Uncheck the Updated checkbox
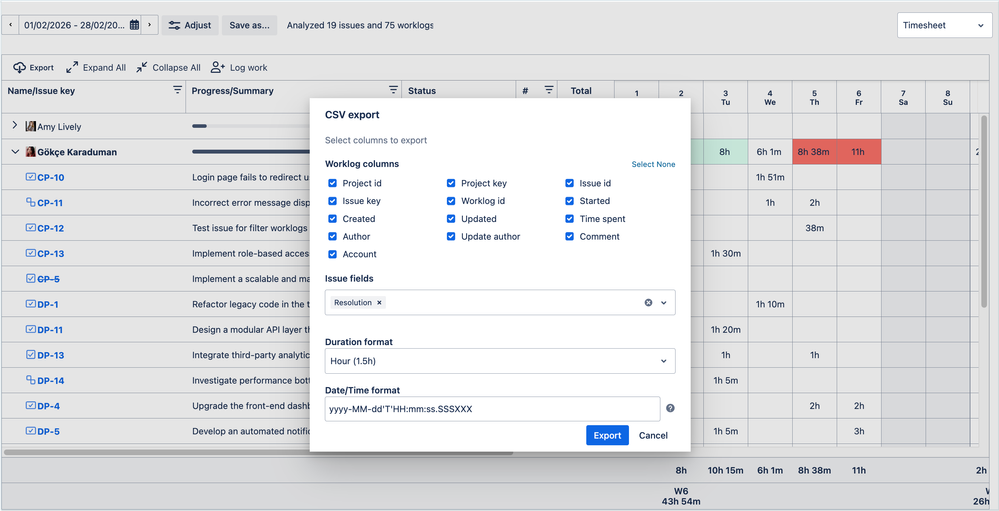 coord(451,219)
